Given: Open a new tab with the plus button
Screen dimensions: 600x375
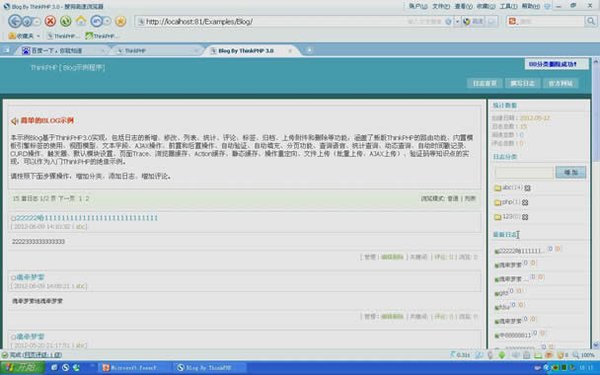Looking at the screenshot, I should [309, 50].
